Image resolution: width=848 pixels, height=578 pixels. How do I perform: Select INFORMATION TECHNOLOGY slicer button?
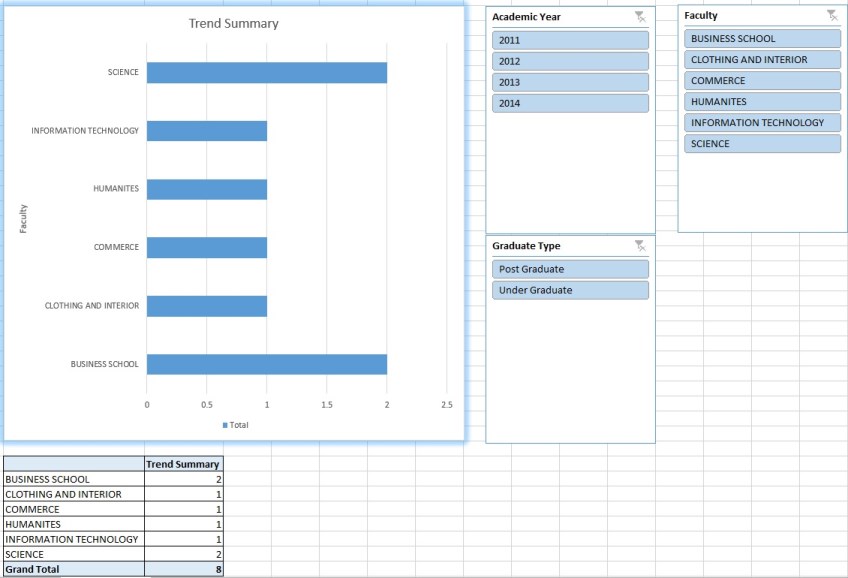(x=762, y=122)
